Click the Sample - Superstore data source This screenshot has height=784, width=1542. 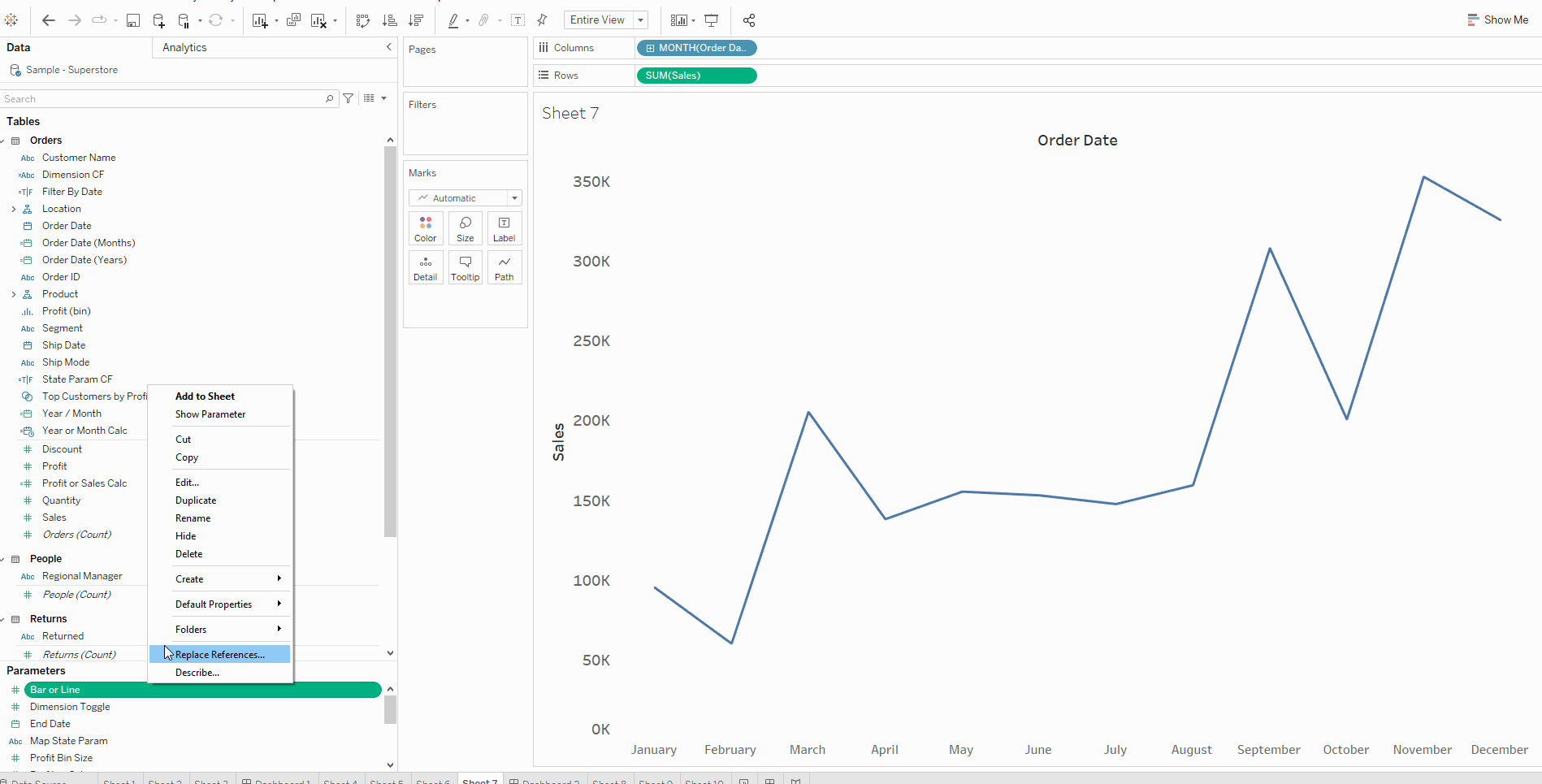(x=71, y=70)
